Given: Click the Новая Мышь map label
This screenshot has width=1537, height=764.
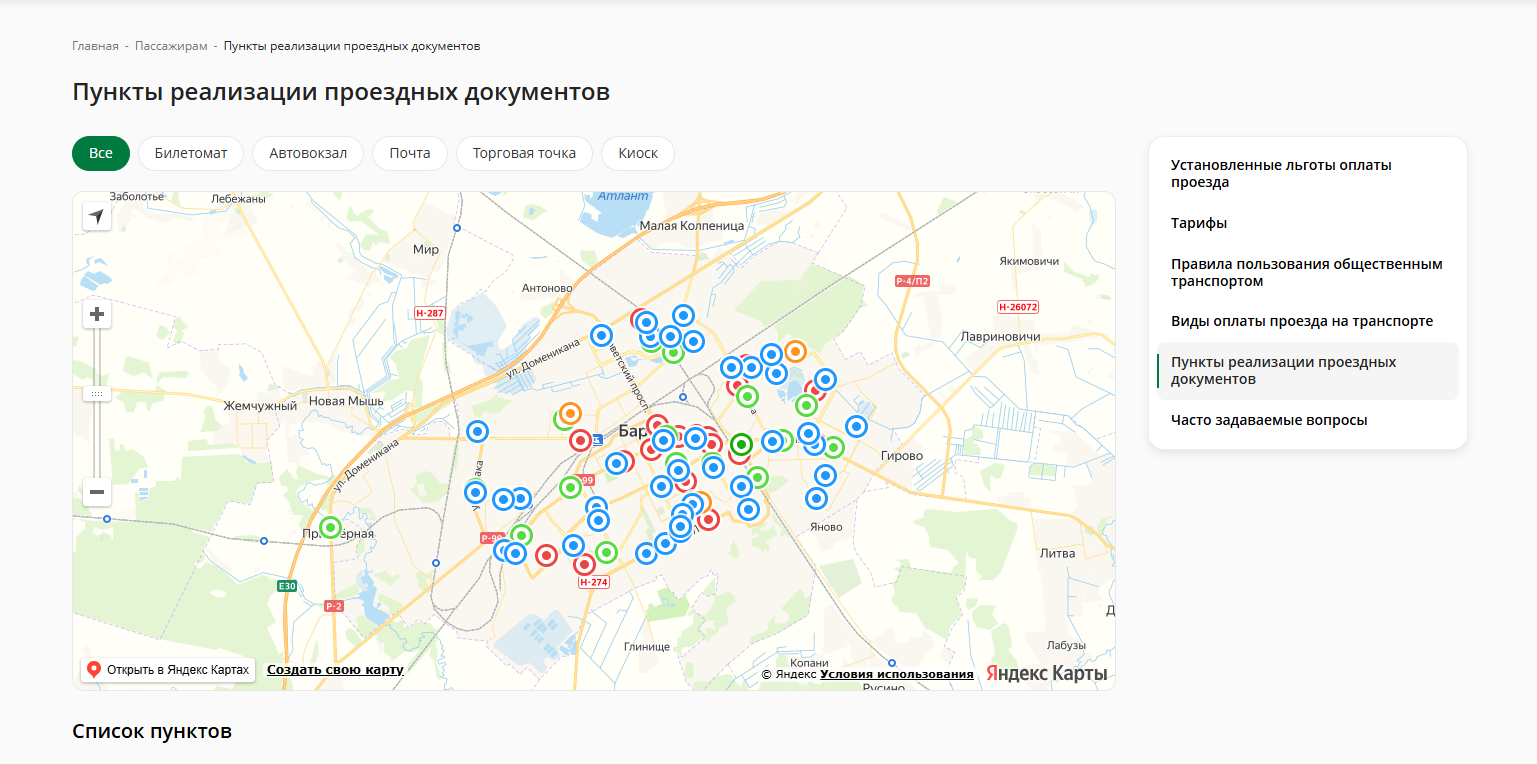Looking at the screenshot, I should click(x=347, y=401).
